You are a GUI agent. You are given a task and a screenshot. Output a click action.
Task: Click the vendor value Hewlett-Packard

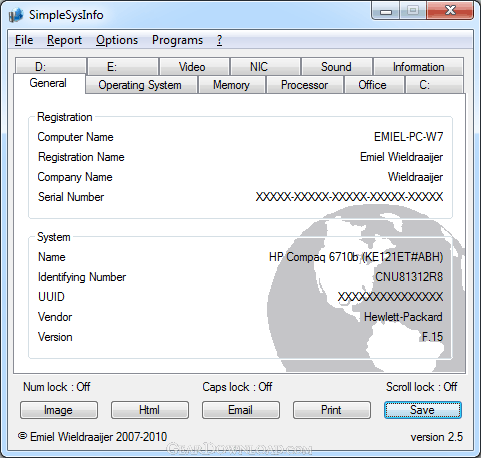point(403,317)
